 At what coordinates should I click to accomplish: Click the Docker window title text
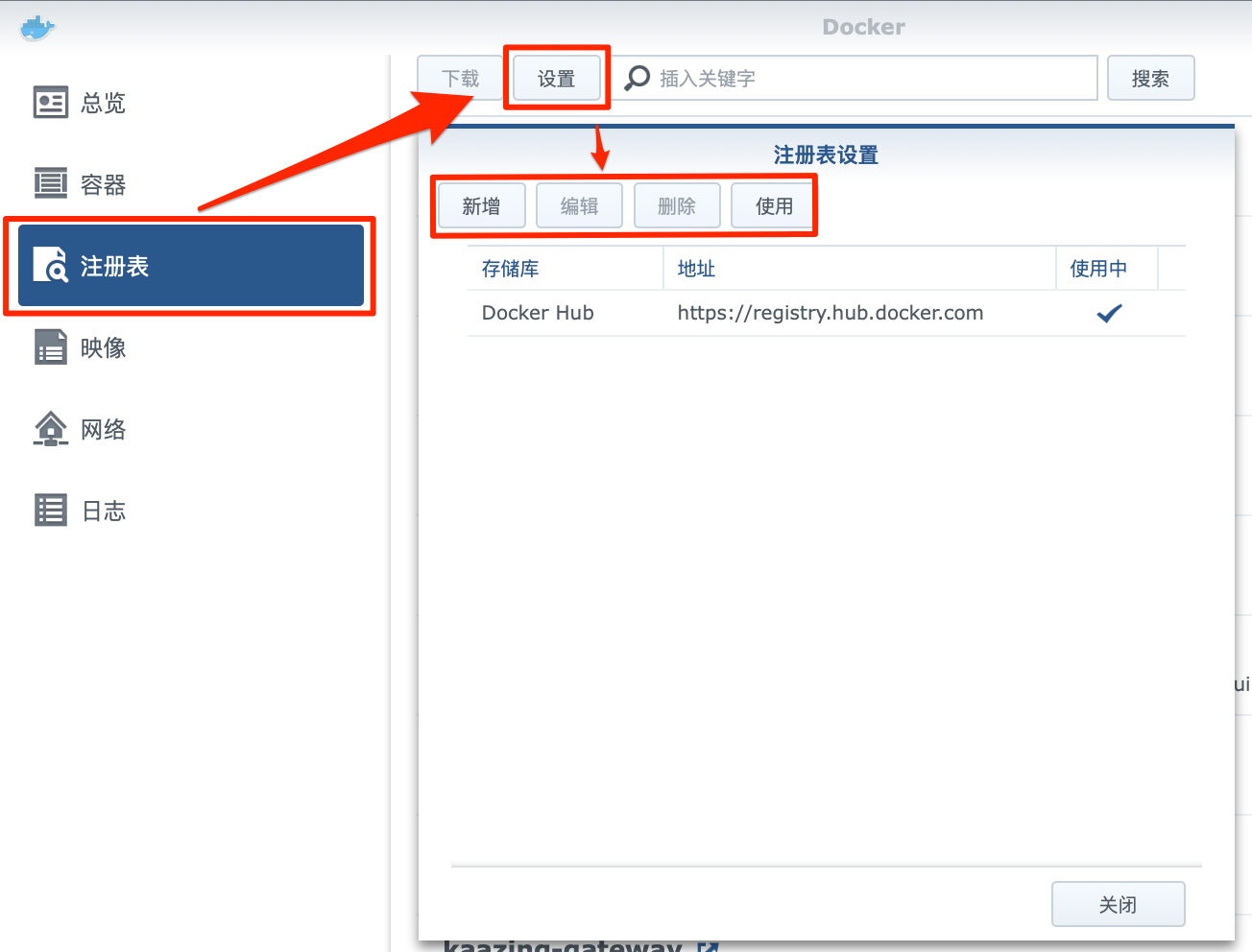863,27
